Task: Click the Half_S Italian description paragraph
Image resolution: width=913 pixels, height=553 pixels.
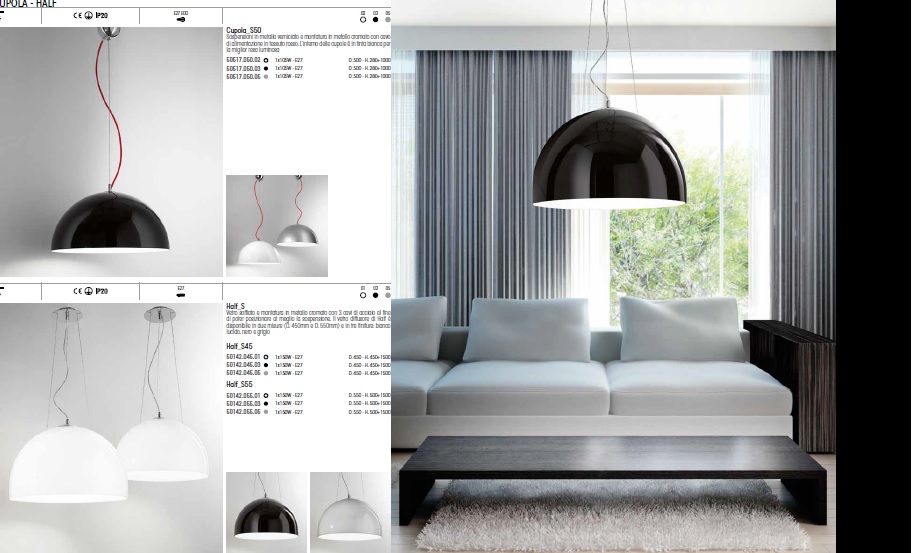Action: click(x=308, y=322)
